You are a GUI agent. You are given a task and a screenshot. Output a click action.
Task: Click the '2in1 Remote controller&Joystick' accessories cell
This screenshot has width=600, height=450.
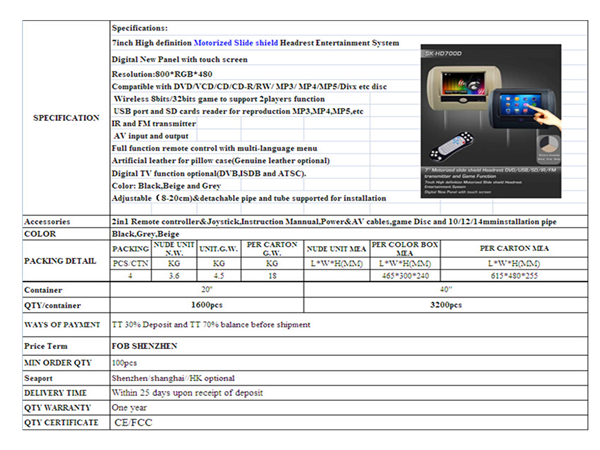coord(349,222)
